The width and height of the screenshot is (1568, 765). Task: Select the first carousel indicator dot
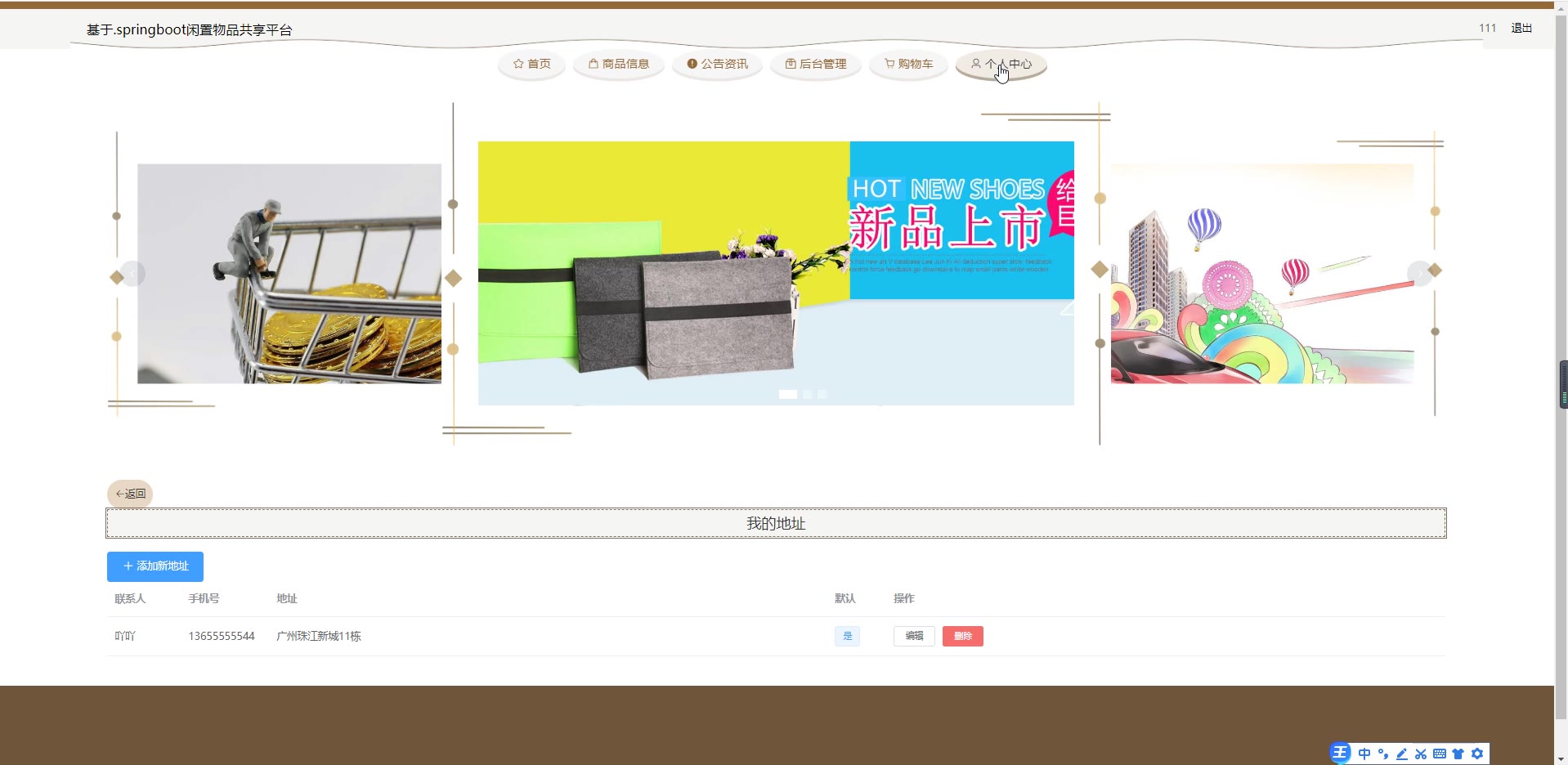click(x=788, y=394)
